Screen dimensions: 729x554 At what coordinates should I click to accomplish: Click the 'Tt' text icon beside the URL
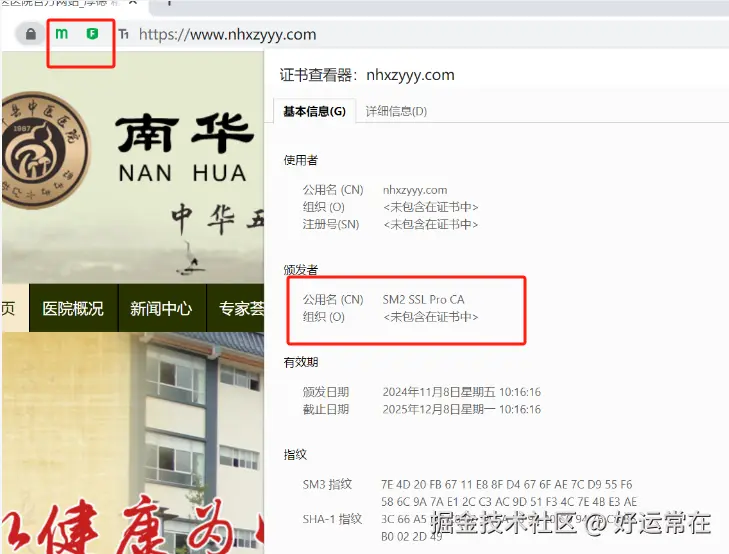click(123, 34)
